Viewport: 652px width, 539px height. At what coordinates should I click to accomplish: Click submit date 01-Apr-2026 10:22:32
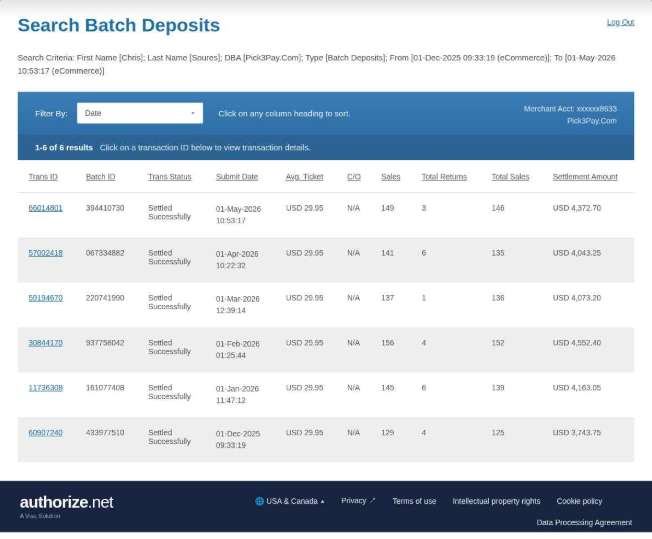point(237,260)
